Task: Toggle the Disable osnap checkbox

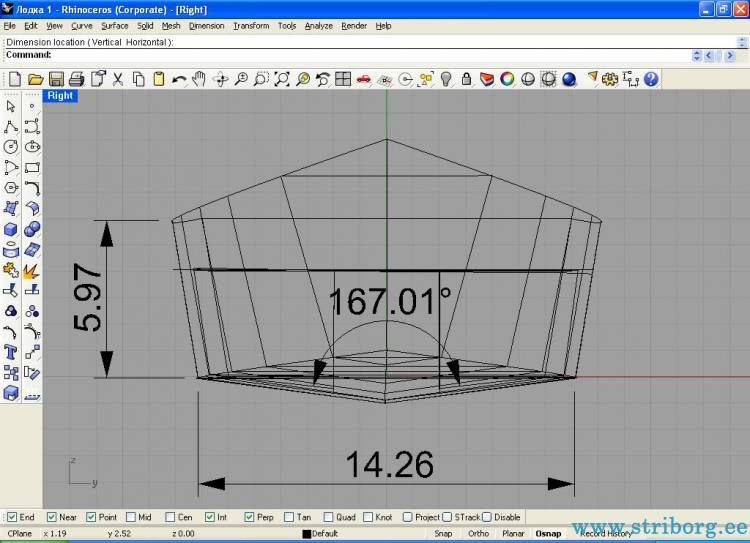Action: 487,517
